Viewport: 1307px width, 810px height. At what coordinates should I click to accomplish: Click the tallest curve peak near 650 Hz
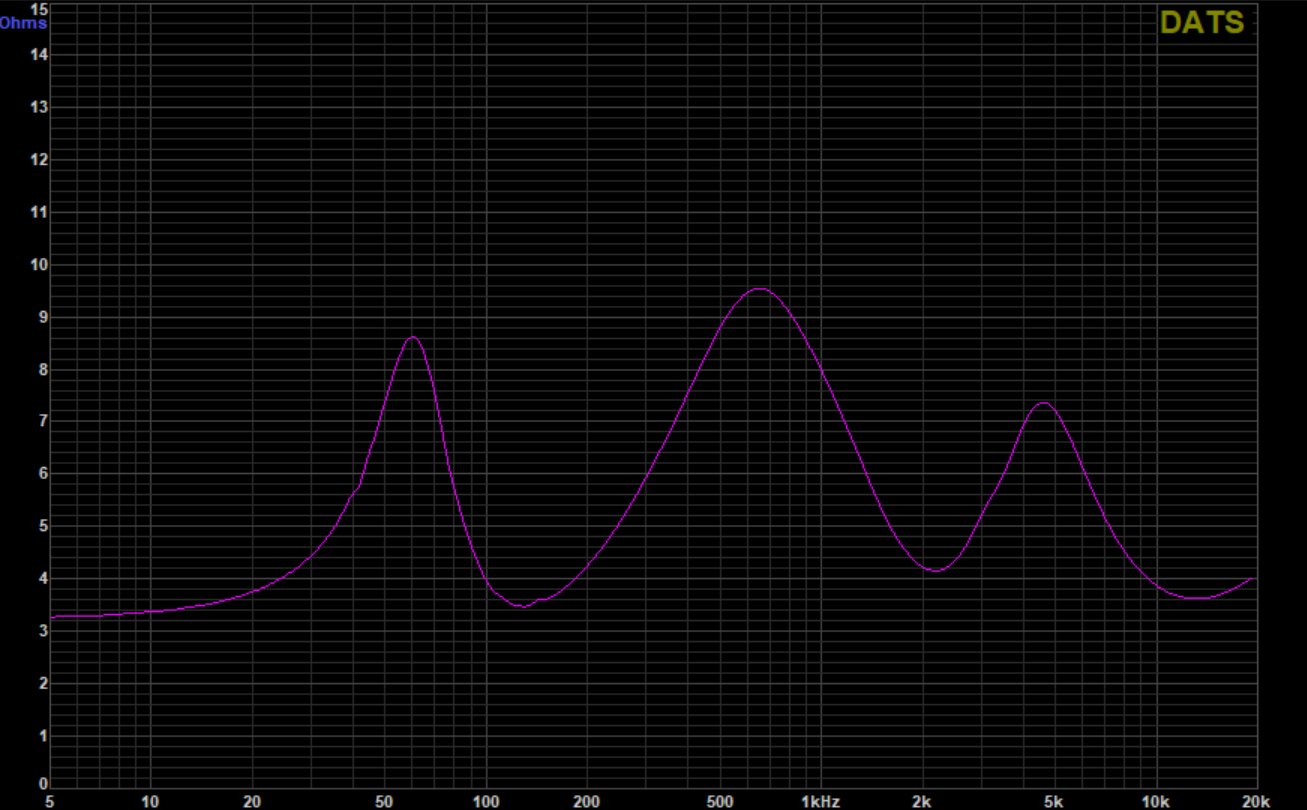pos(760,288)
